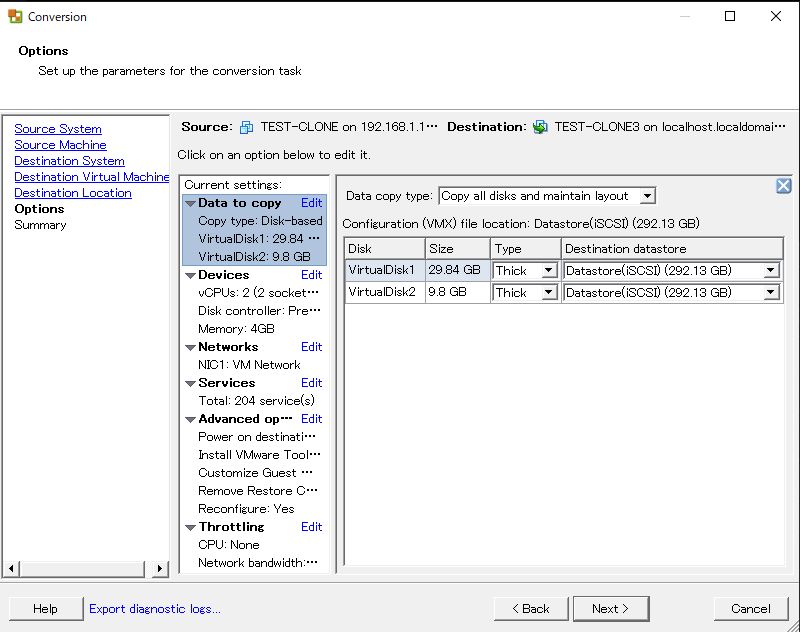Go to Destination System step
Viewport: 800px width, 632px height.
pos(69,161)
